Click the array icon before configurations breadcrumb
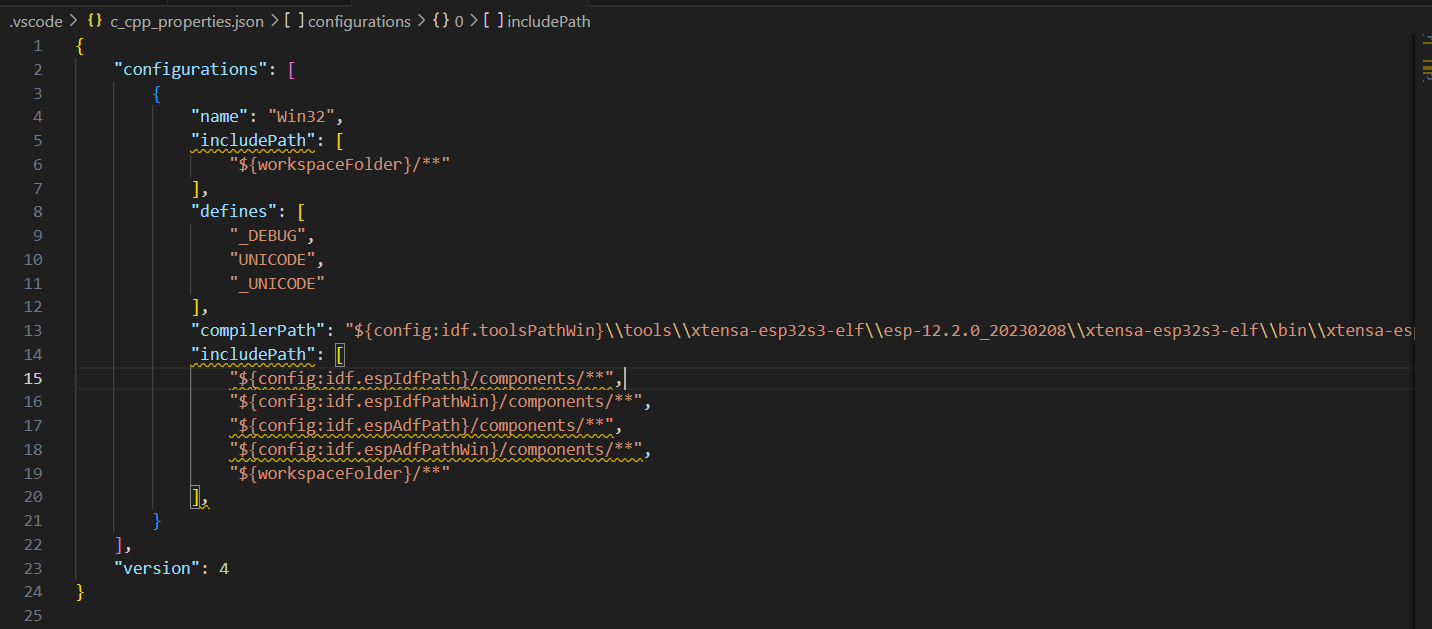The width and height of the screenshot is (1432, 629). coord(294,21)
